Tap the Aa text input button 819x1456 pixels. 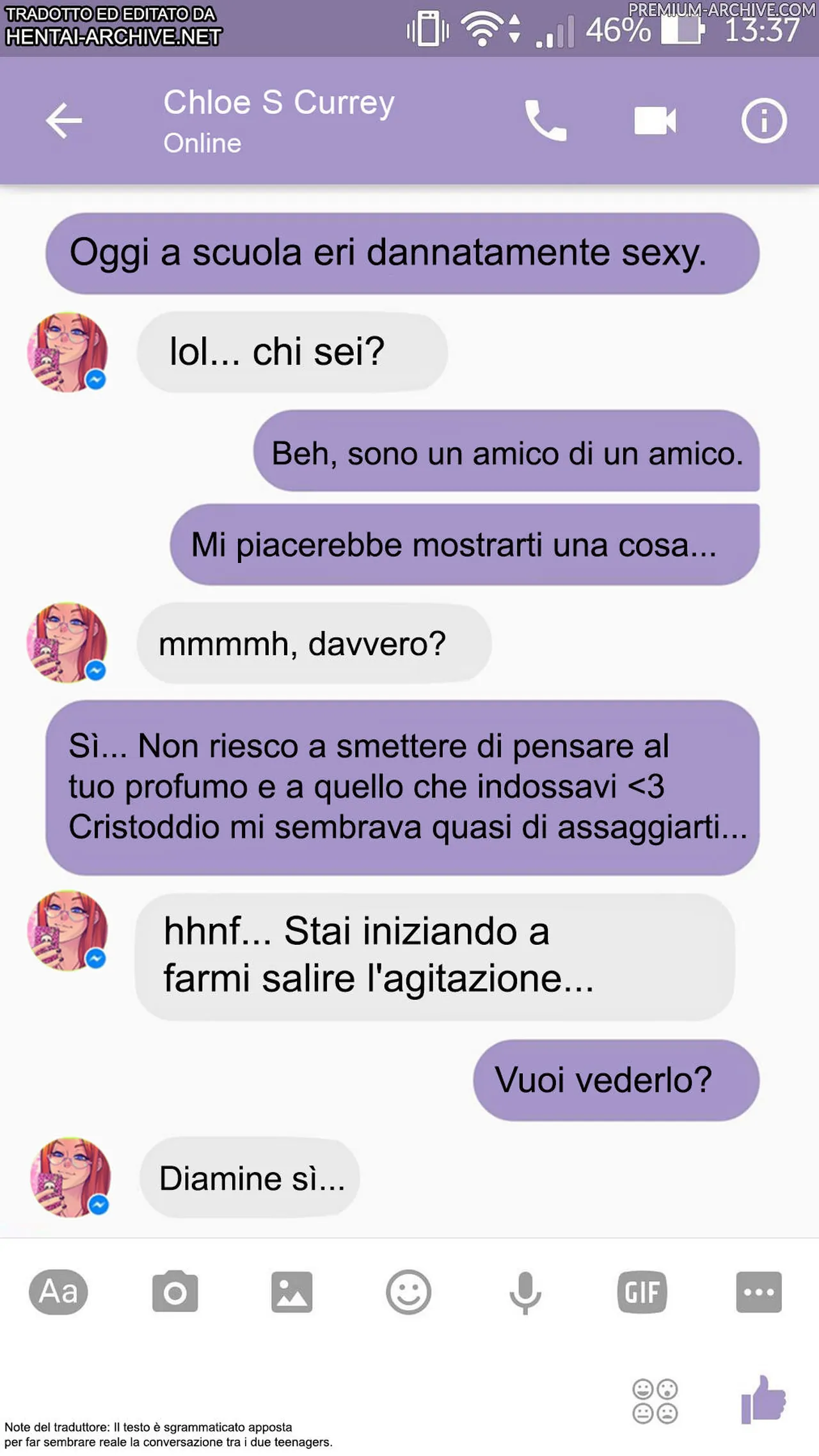58,1292
